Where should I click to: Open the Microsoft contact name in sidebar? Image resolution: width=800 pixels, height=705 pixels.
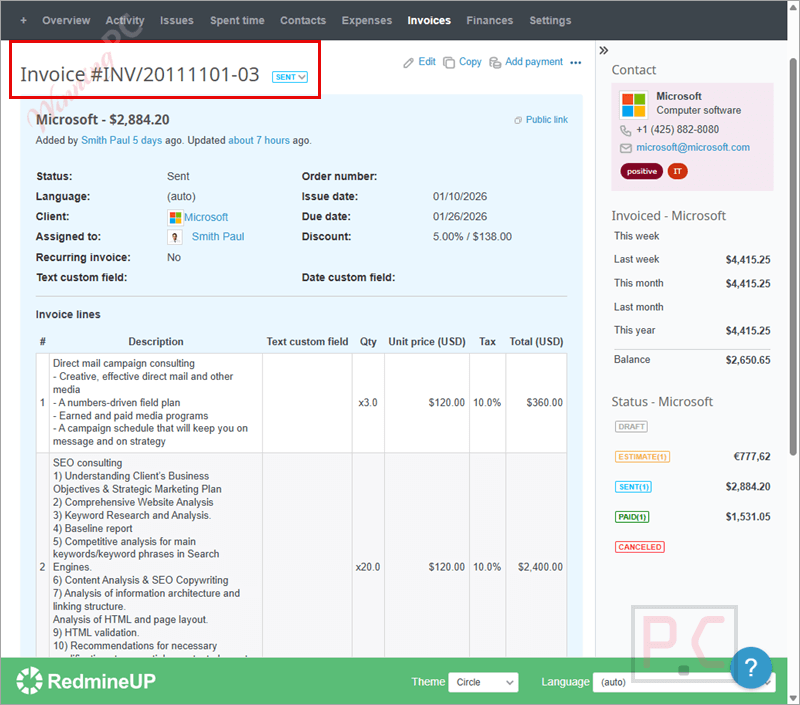(x=679, y=96)
